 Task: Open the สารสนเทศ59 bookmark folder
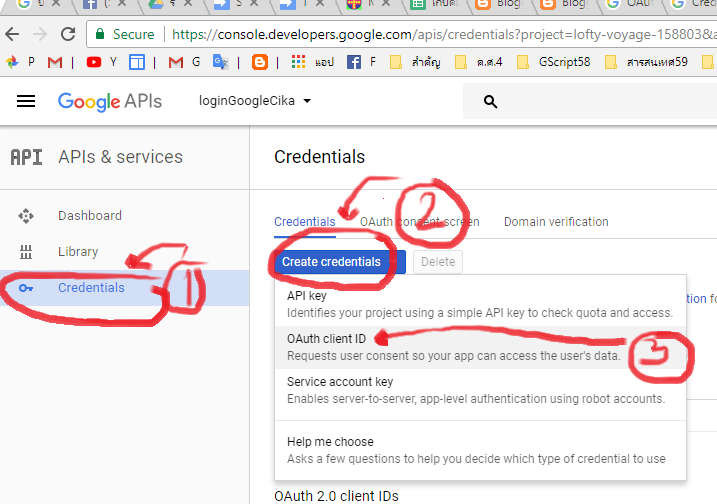coord(646,62)
